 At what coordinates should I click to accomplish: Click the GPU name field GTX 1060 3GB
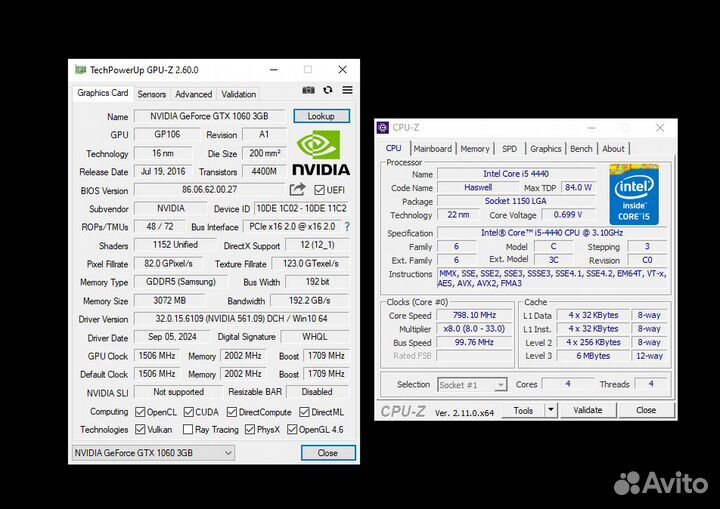tap(209, 116)
